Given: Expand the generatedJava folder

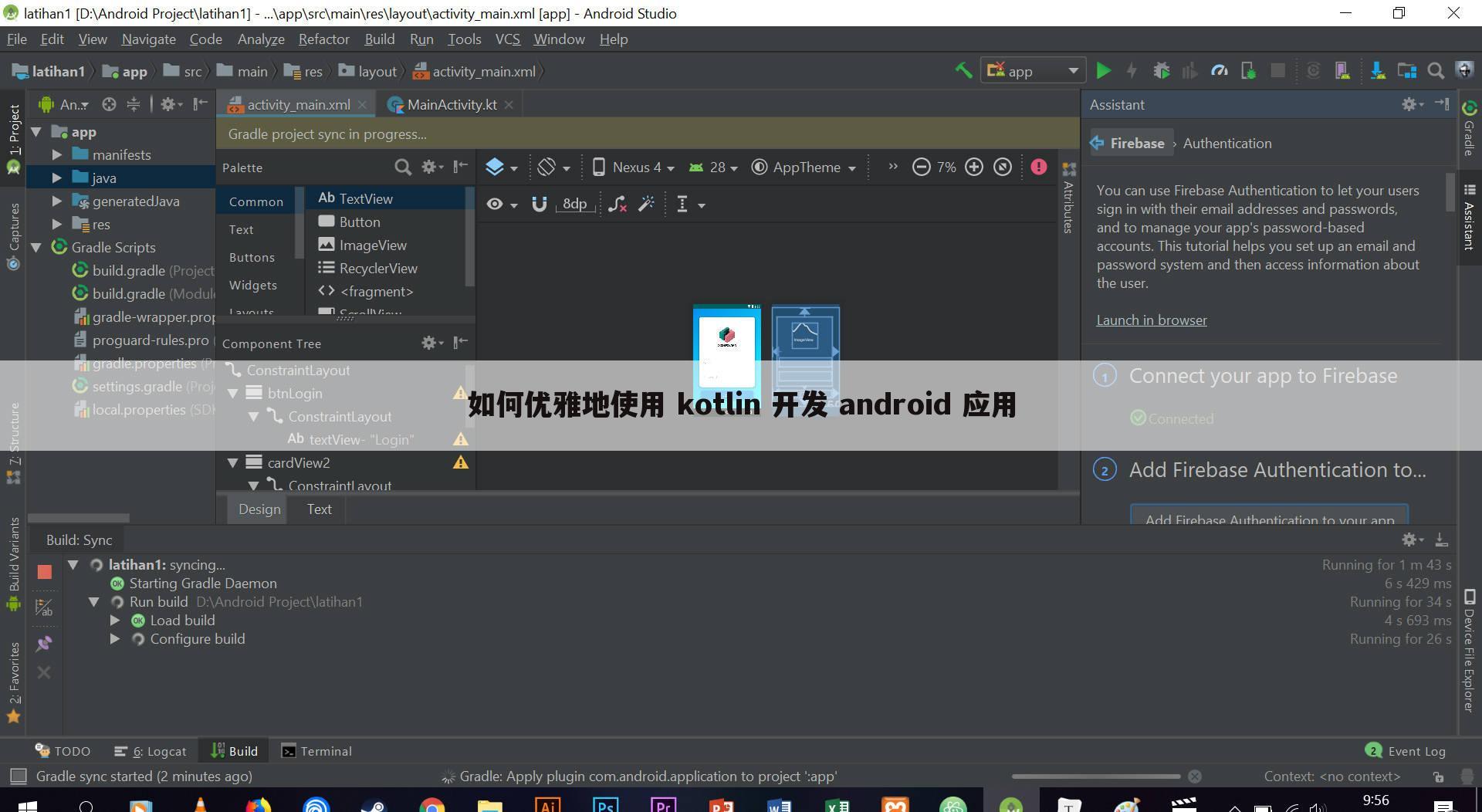Looking at the screenshot, I should 56,201.
